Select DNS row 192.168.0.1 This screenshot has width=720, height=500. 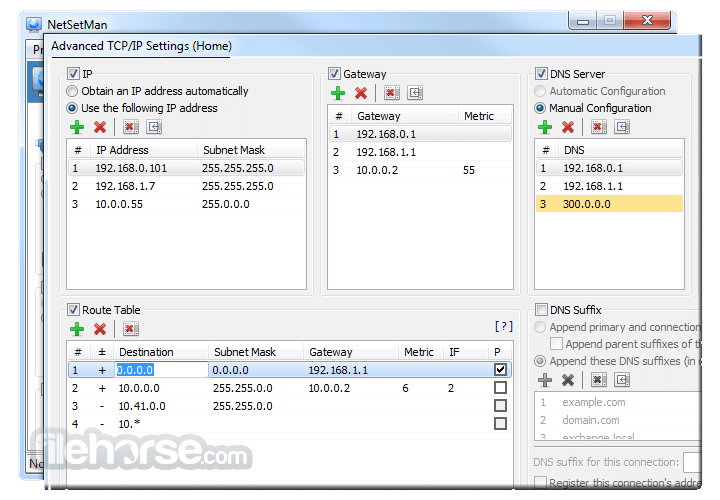609,168
